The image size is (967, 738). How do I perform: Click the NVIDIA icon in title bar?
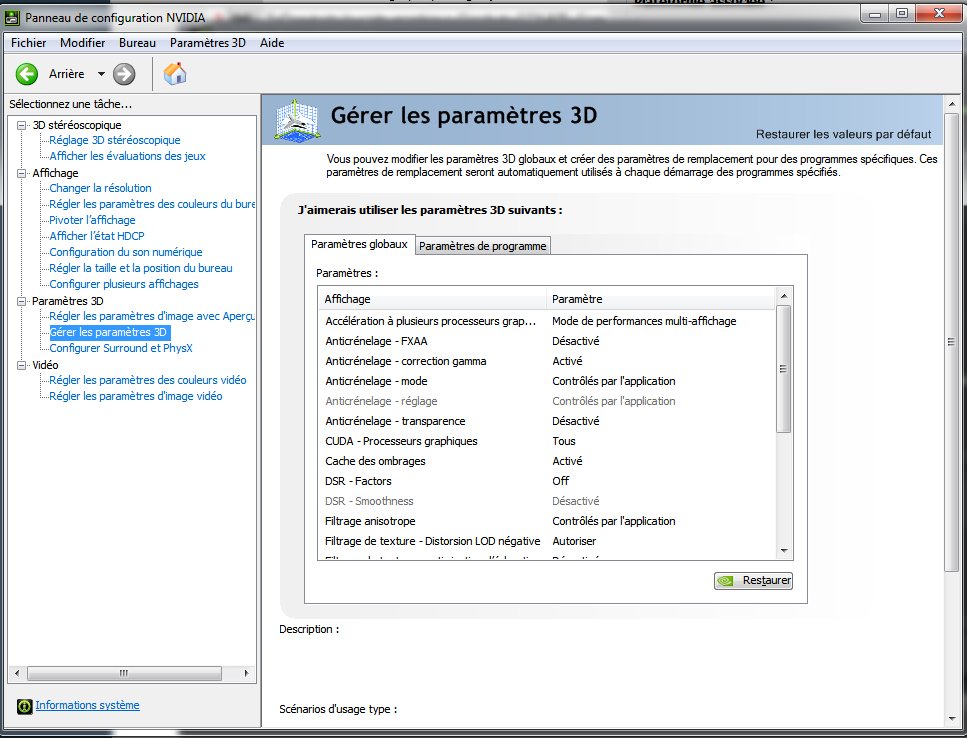tap(12, 18)
